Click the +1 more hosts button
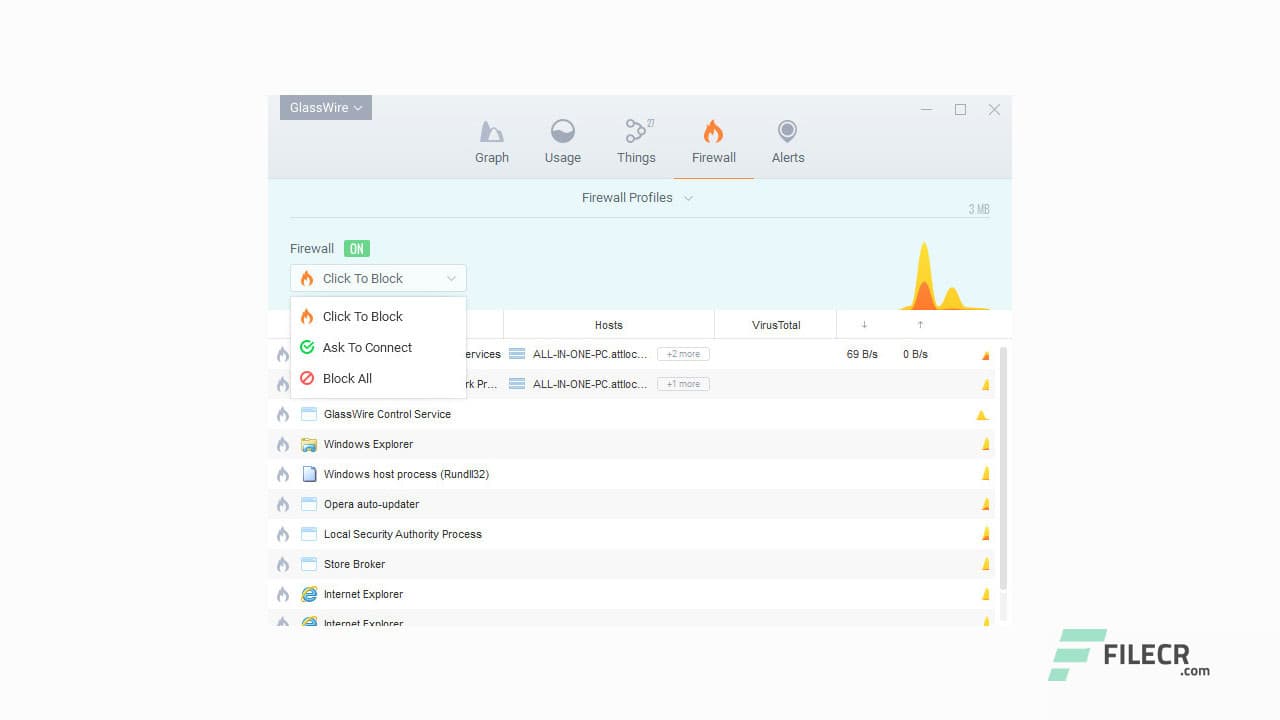Viewport: 1280px width, 720px height. 683,383
